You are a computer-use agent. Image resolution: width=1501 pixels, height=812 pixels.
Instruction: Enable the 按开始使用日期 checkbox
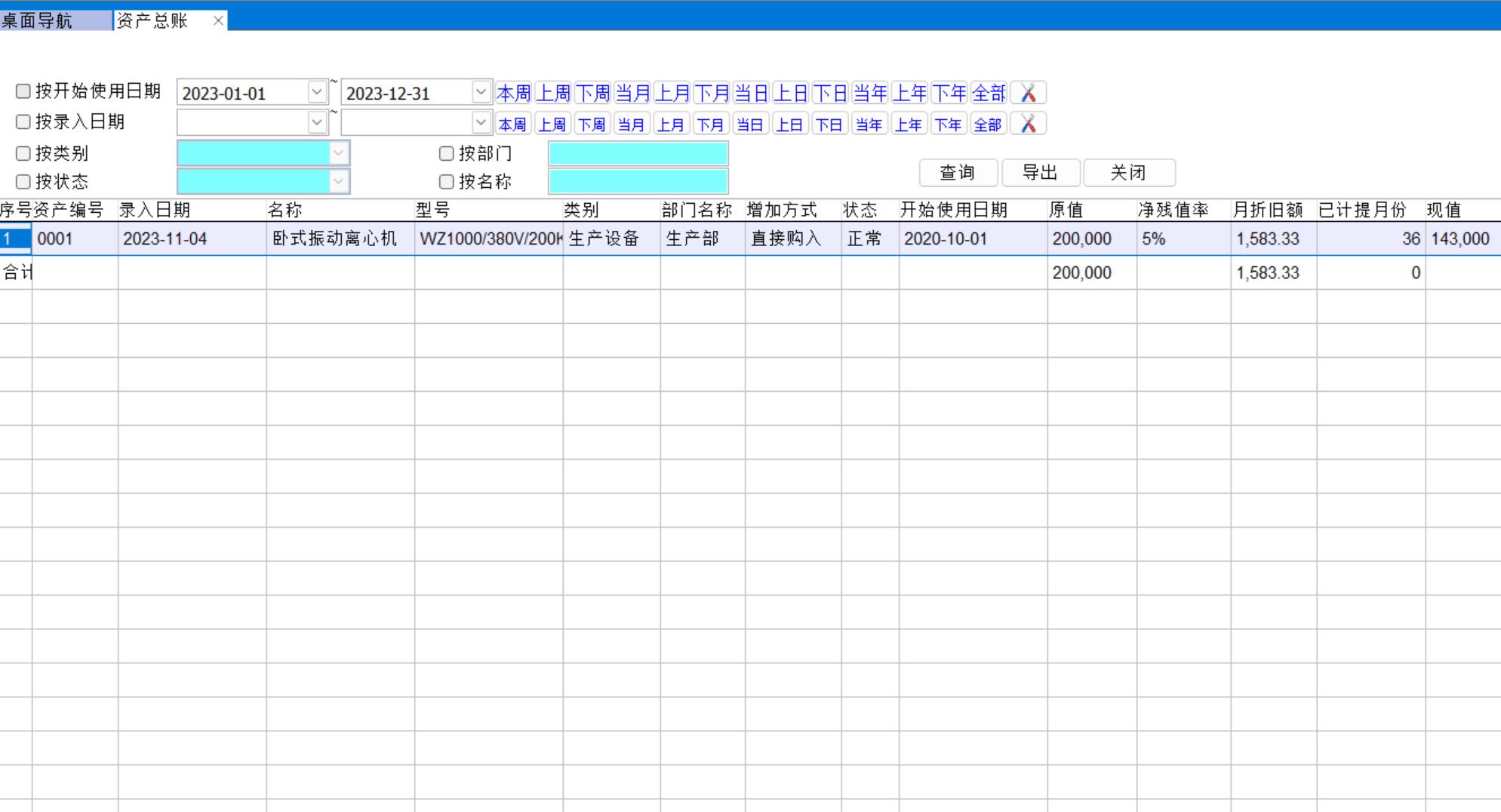coord(23,91)
